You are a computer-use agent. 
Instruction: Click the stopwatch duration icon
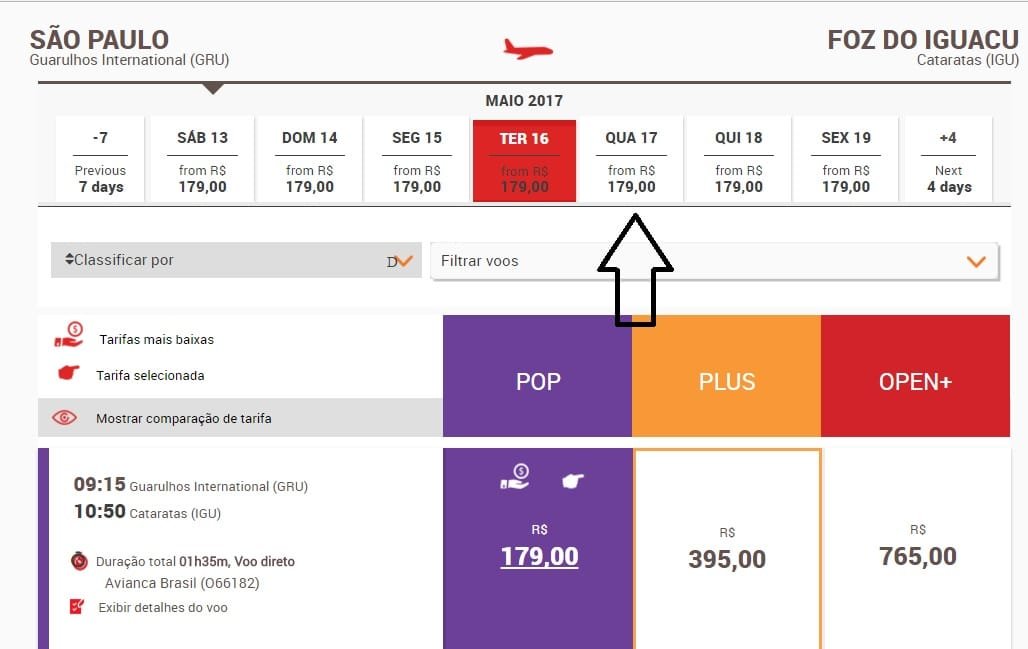tap(79, 561)
